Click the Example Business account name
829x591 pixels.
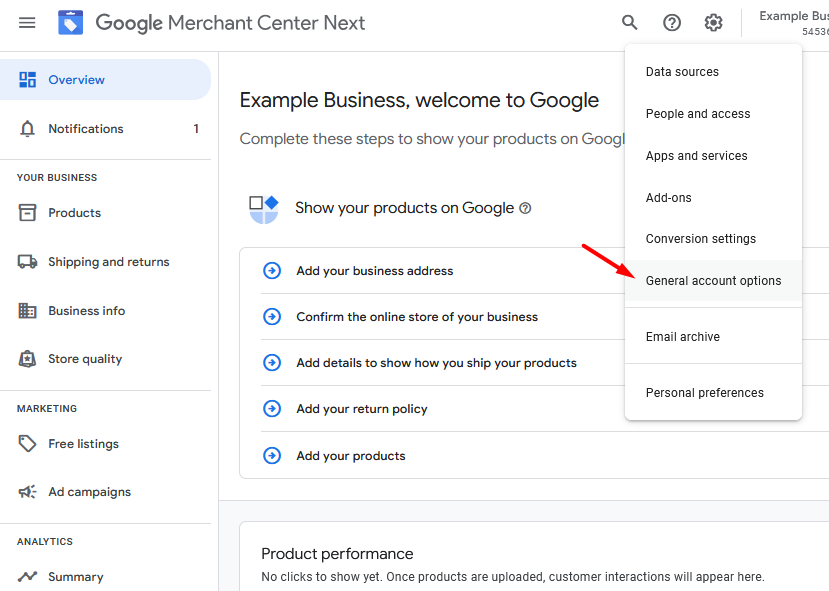[x=794, y=16]
